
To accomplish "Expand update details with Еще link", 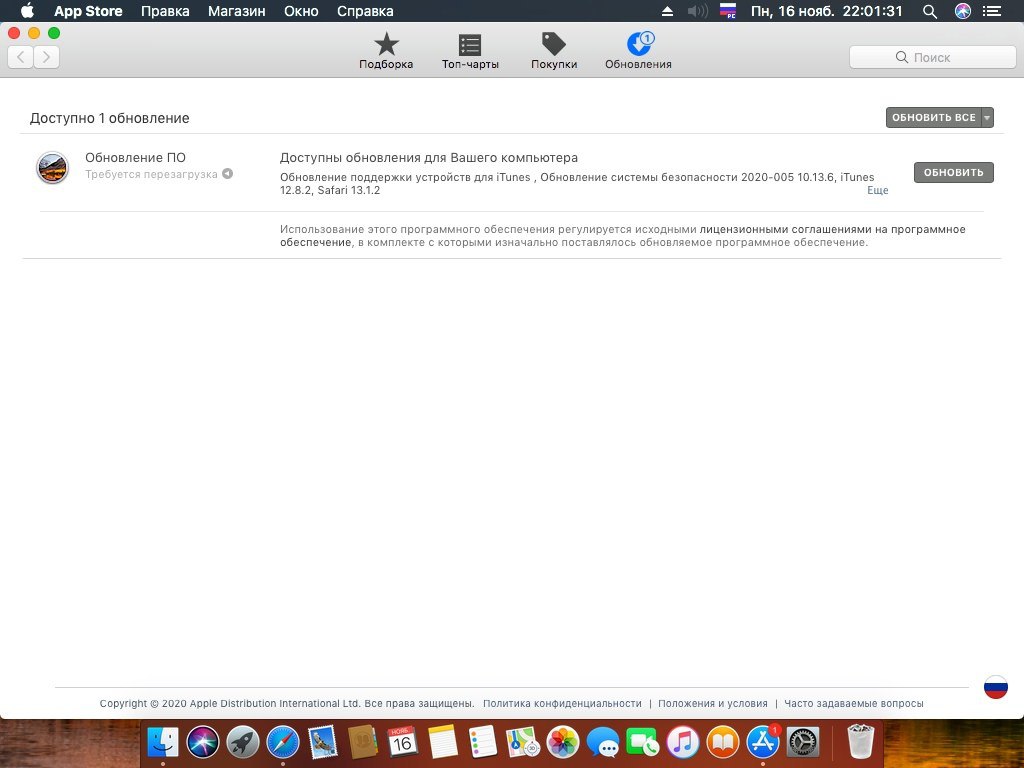I will [x=877, y=190].
